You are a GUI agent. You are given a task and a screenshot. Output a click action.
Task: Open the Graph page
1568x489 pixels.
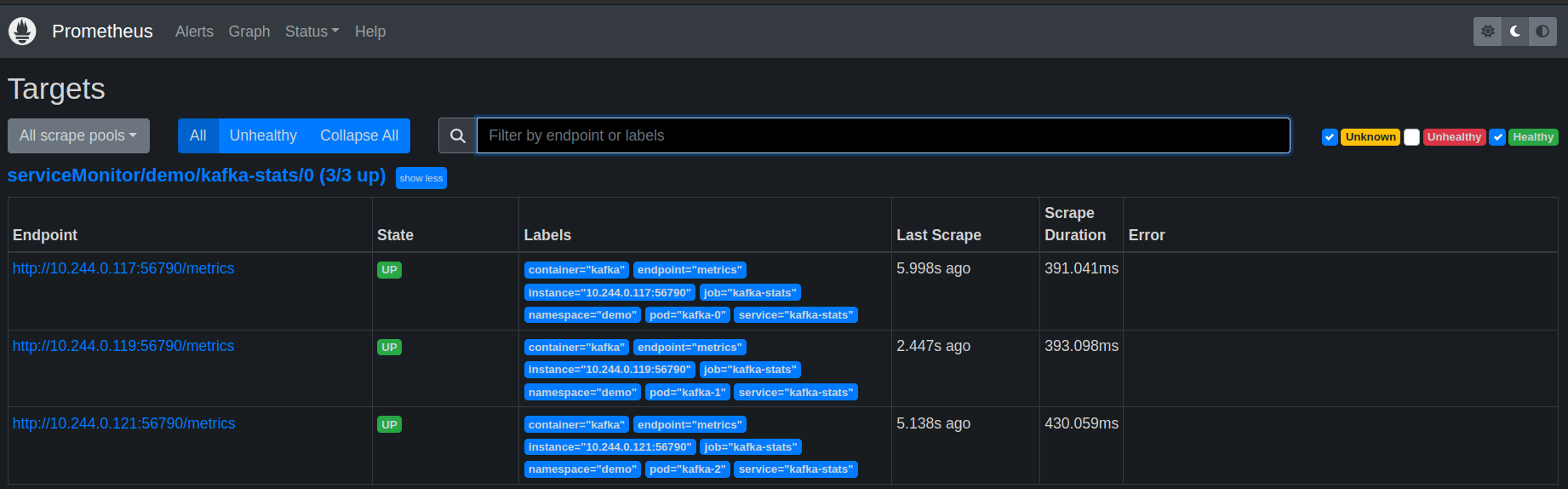pyautogui.click(x=249, y=32)
